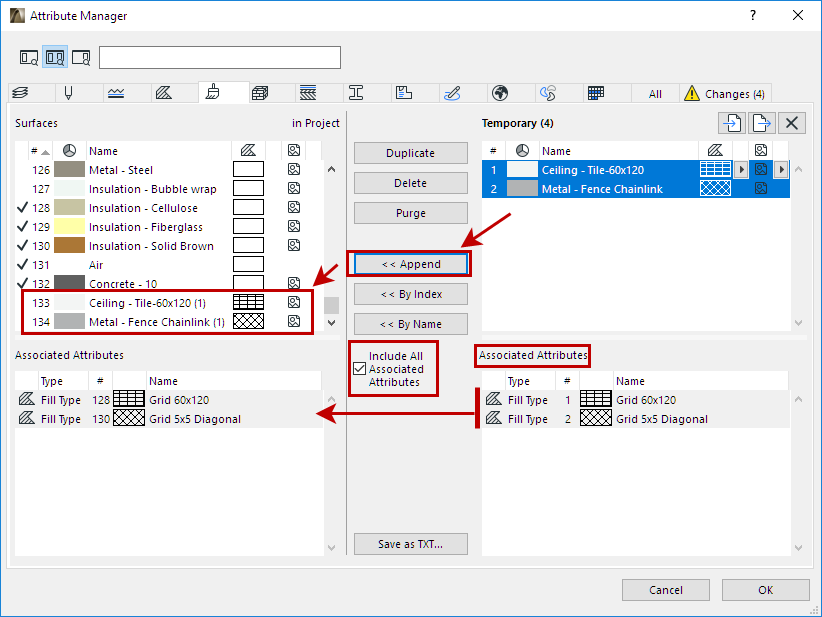Select Metal - Fence Chainlink (1) project row

tap(168, 321)
